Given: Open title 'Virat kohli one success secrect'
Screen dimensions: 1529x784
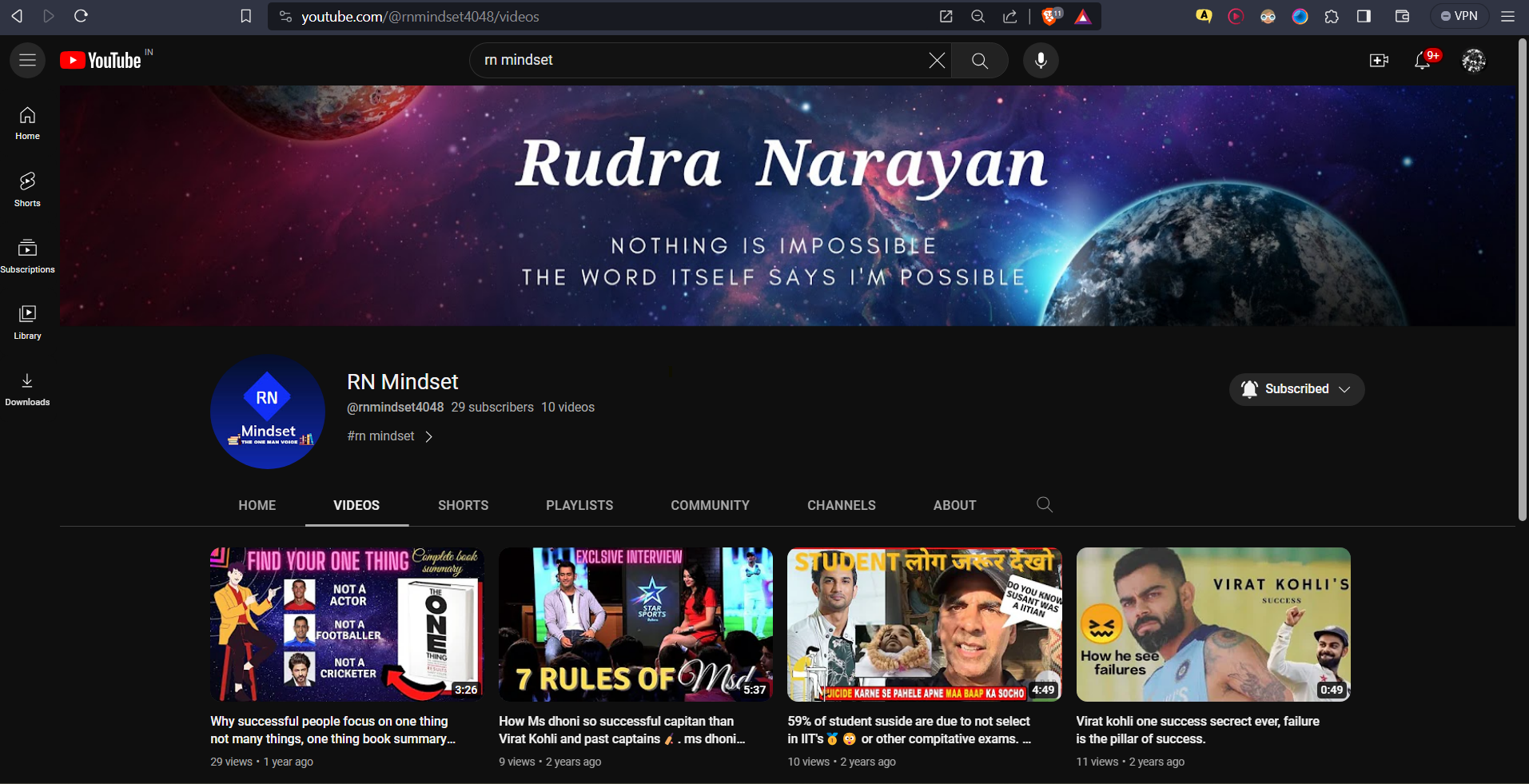Looking at the screenshot, I should 1198,730.
